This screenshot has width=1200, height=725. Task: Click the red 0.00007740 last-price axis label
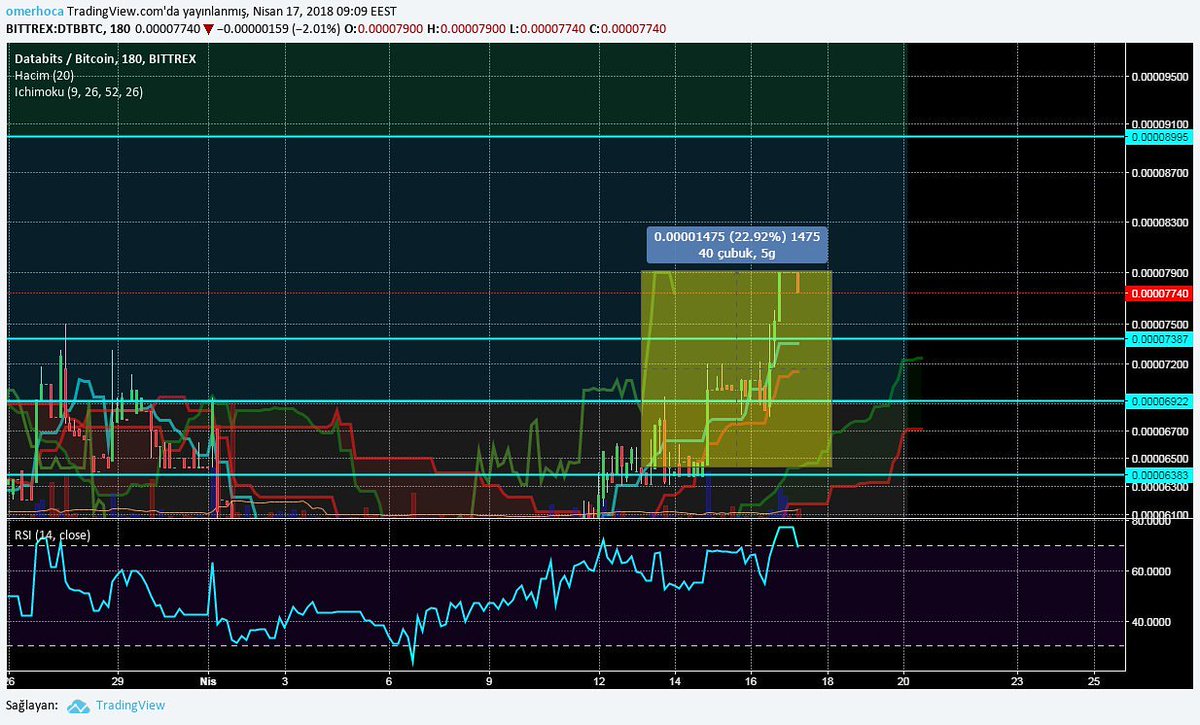[x=1162, y=293]
